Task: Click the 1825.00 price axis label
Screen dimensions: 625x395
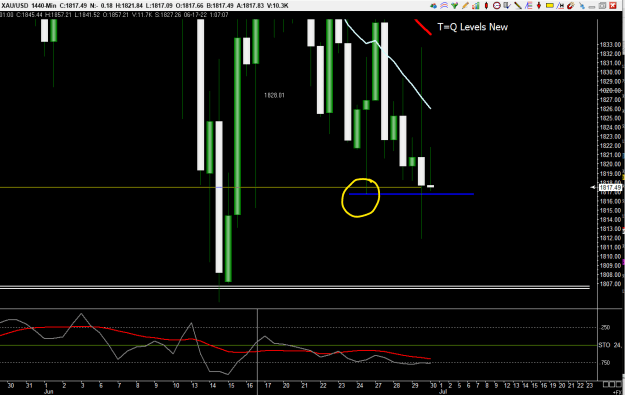Action: click(x=610, y=118)
